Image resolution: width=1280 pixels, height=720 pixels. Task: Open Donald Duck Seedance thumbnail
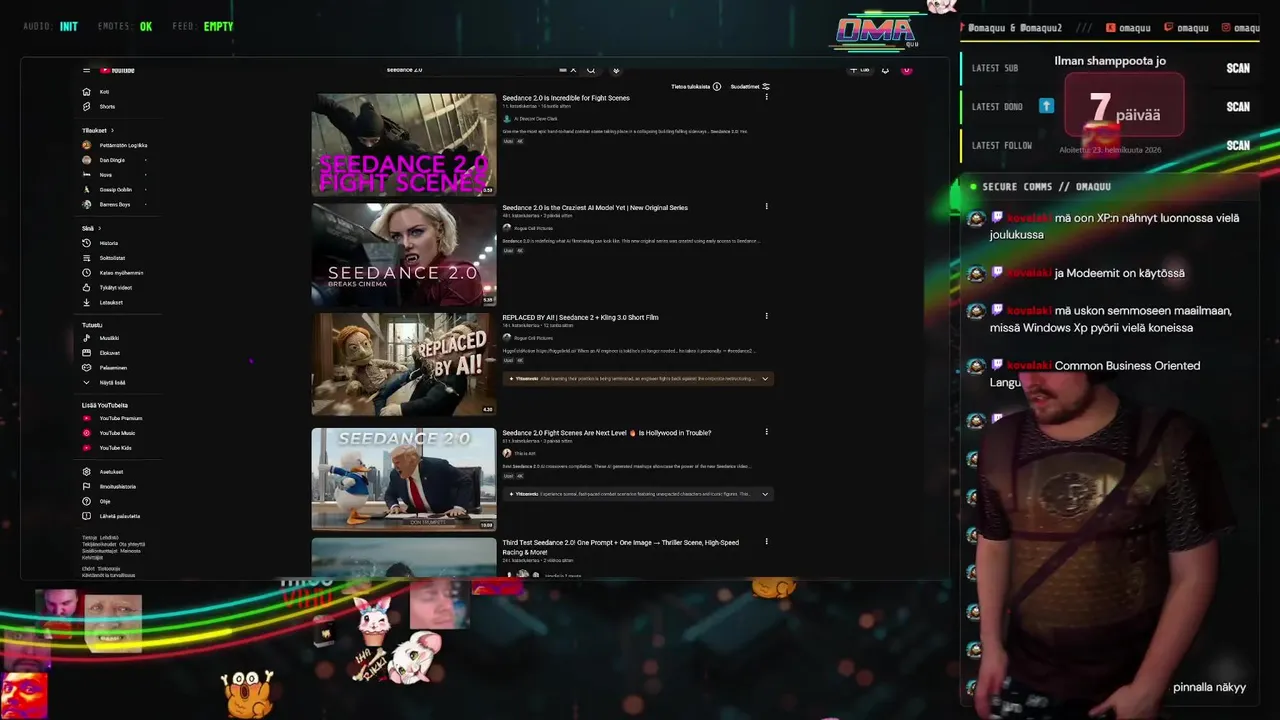coord(404,479)
